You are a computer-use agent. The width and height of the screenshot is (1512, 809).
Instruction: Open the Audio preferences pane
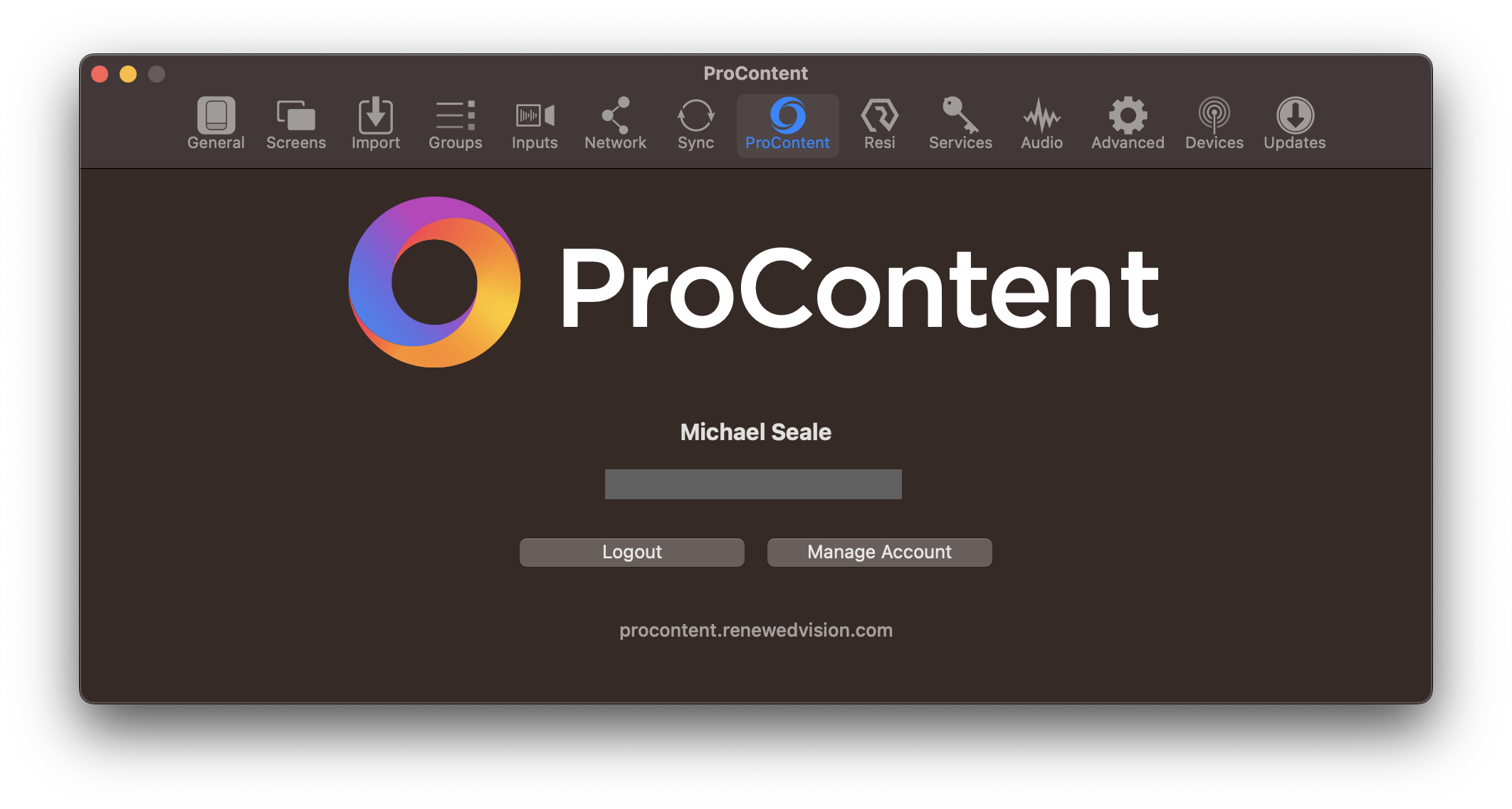click(1041, 125)
